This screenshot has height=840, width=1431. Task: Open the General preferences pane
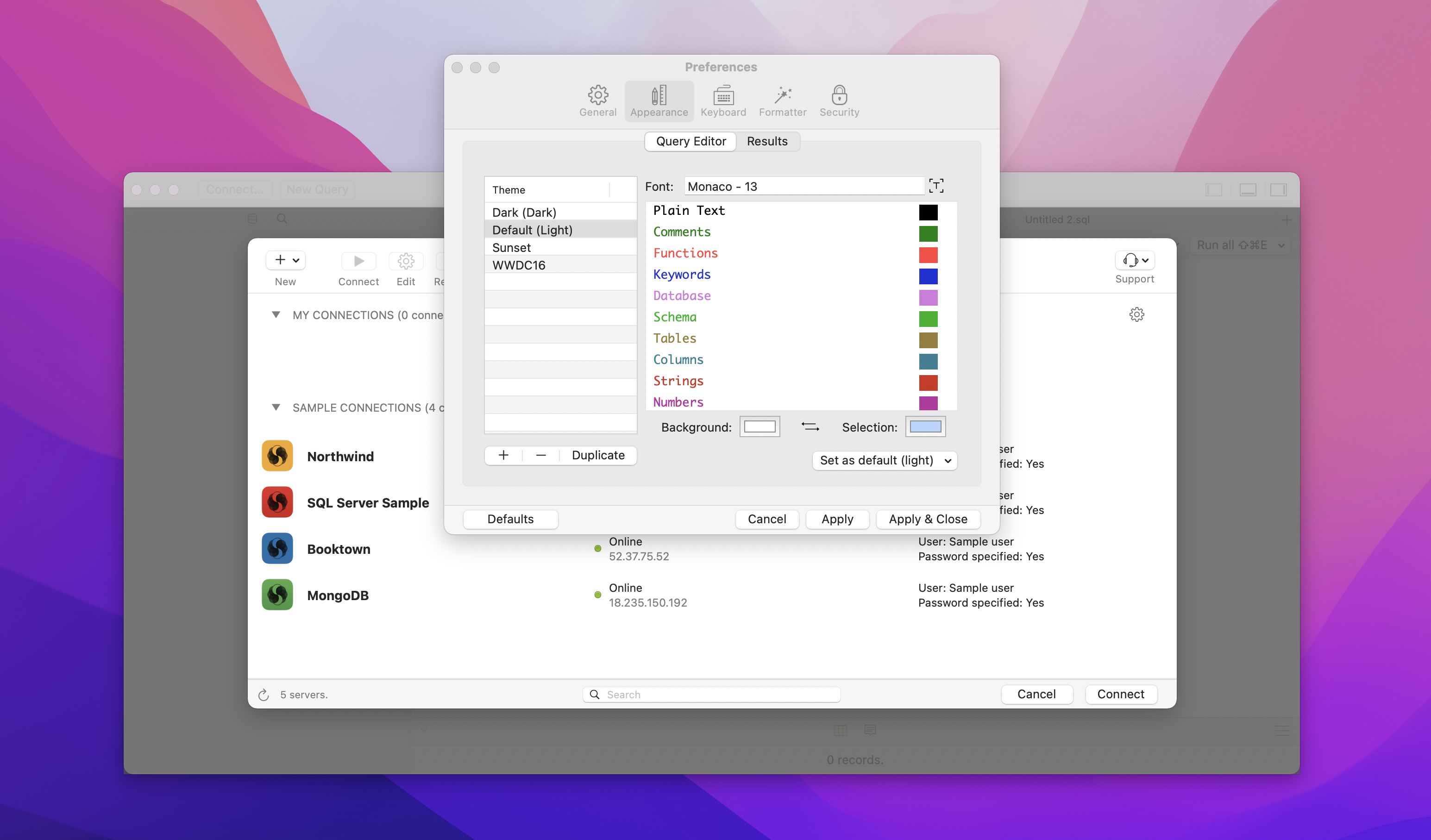click(597, 100)
